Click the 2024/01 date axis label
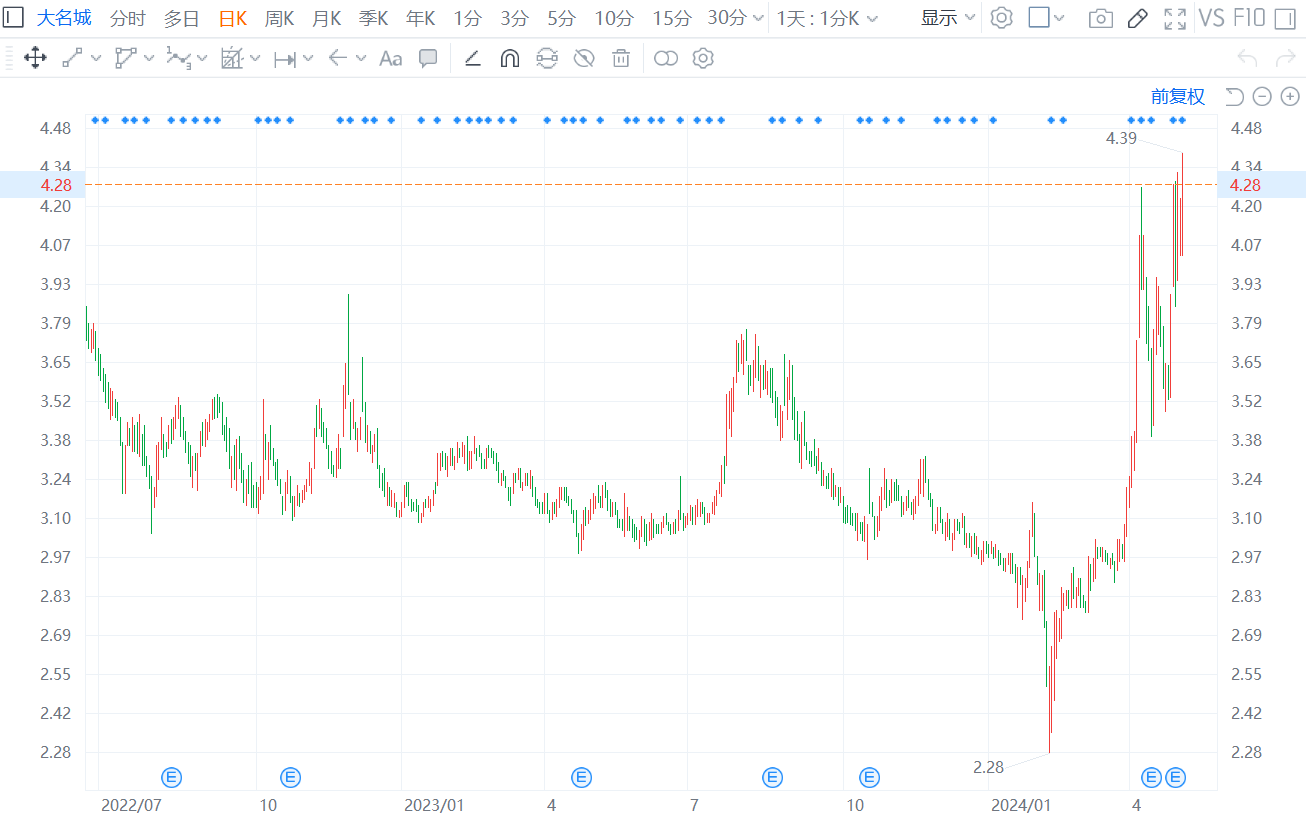 [x=1022, y=804]
